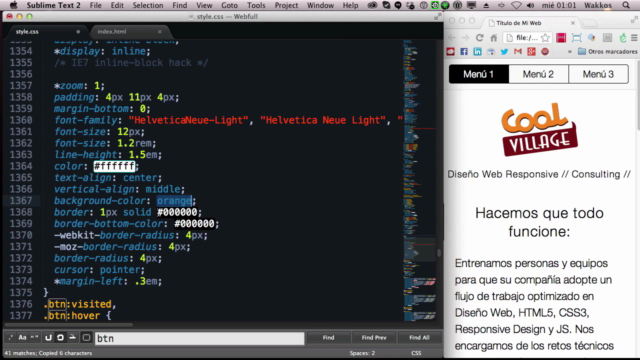Open the Apple menu
The image size is (640, 360).
point(13,5)
